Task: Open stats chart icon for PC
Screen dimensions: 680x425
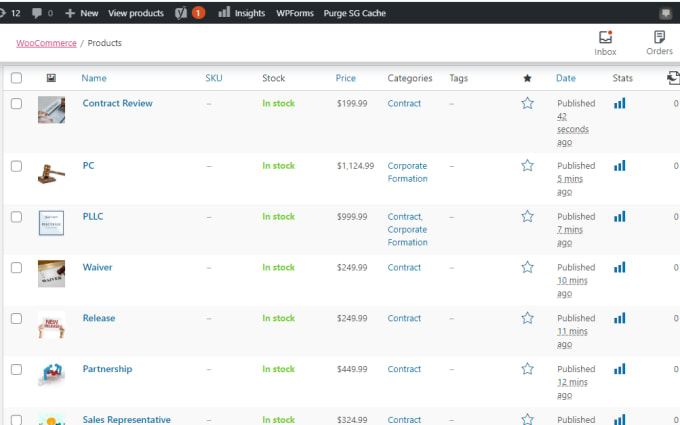Action: pyautogui.click(x=620, y=165)
